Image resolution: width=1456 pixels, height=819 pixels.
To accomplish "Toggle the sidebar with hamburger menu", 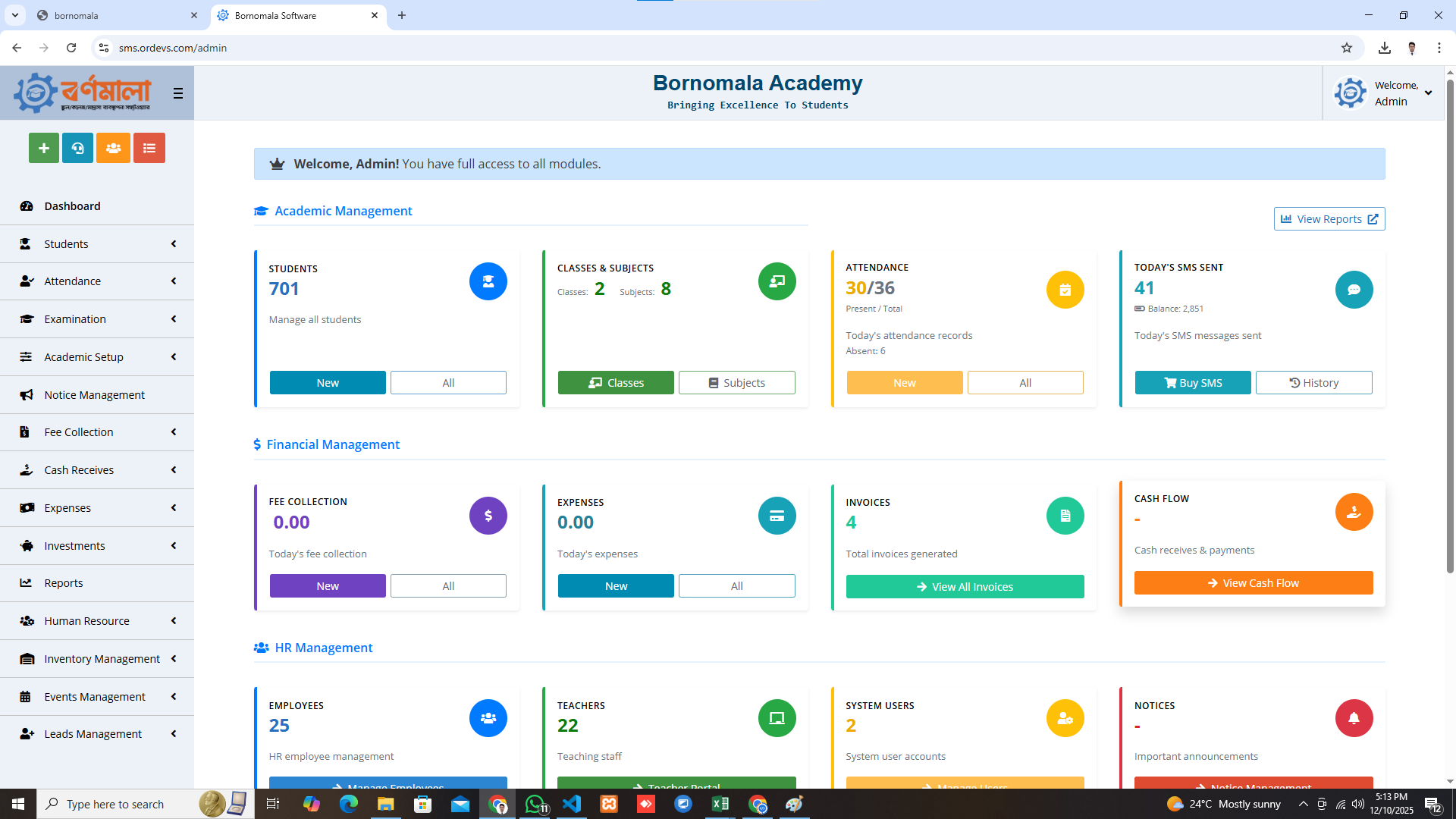I will point(178,93).
